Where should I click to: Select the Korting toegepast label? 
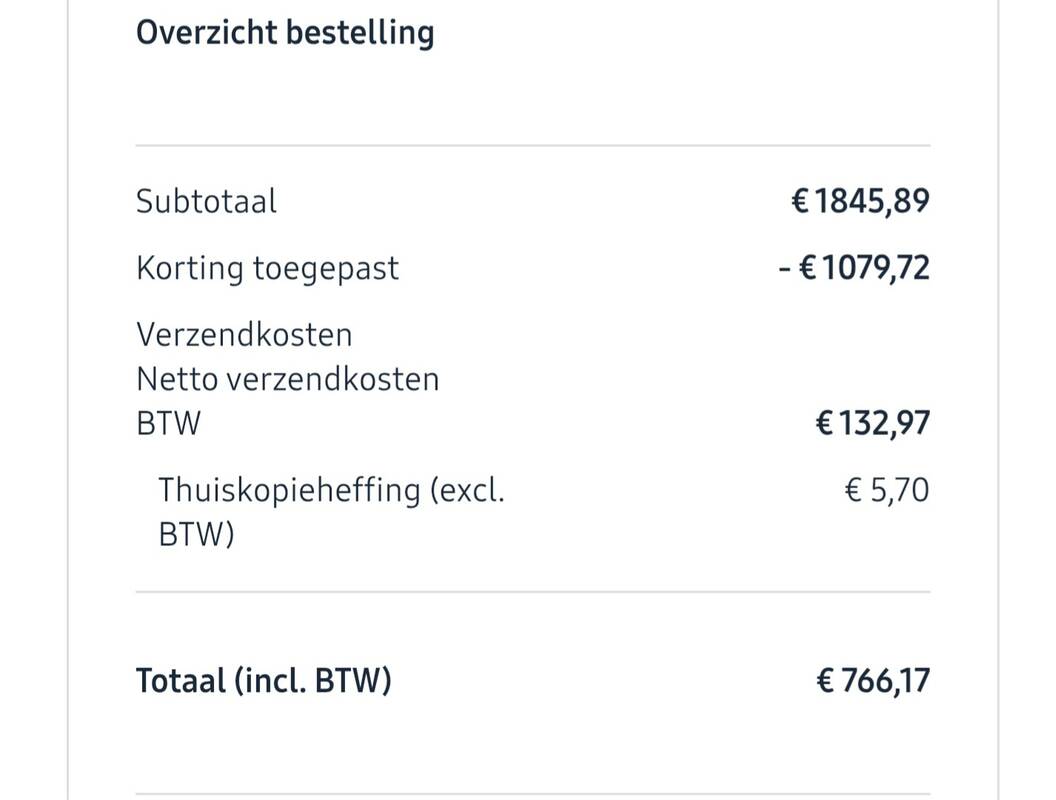(x=267, y=269)
